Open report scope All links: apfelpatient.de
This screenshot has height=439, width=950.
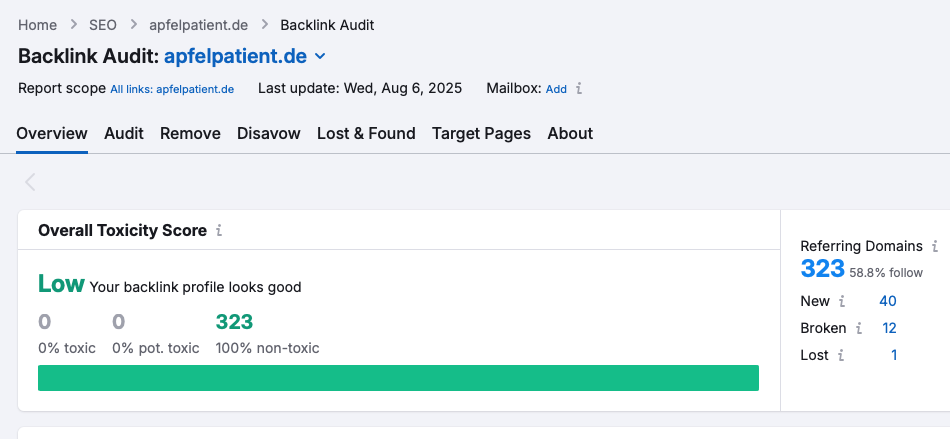[172, 90]
